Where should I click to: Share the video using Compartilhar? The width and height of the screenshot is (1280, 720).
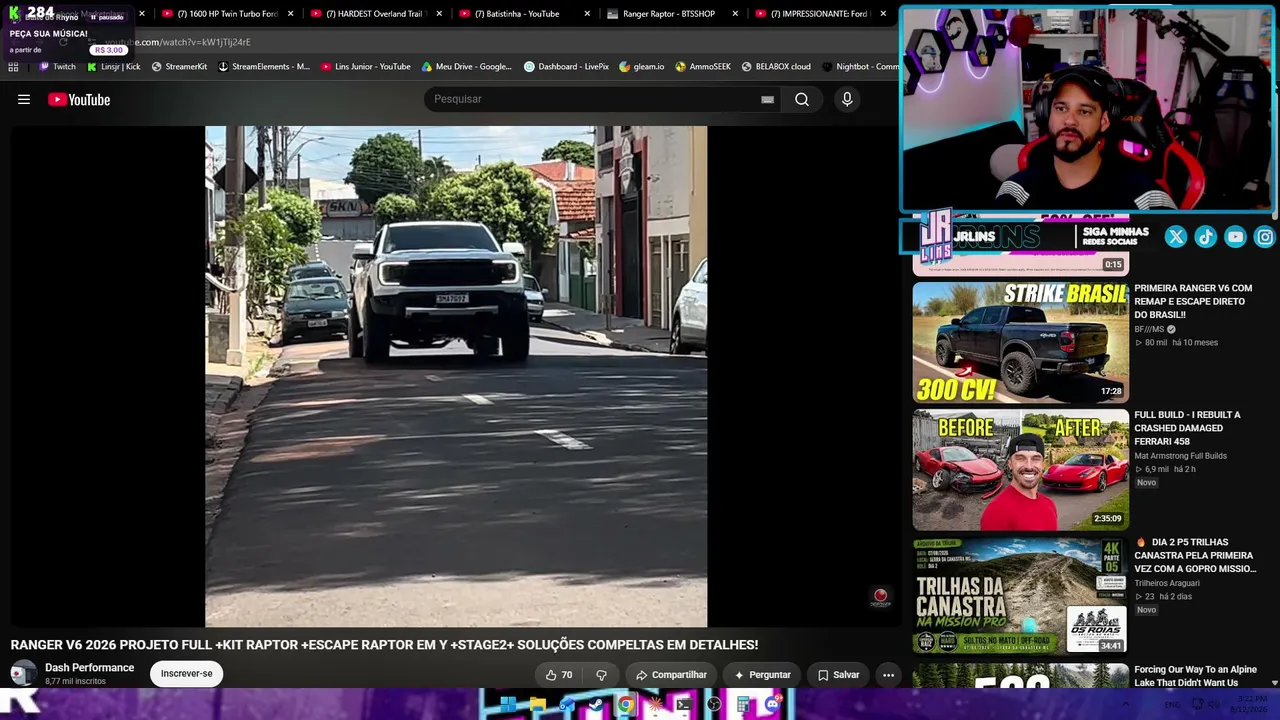671,675
